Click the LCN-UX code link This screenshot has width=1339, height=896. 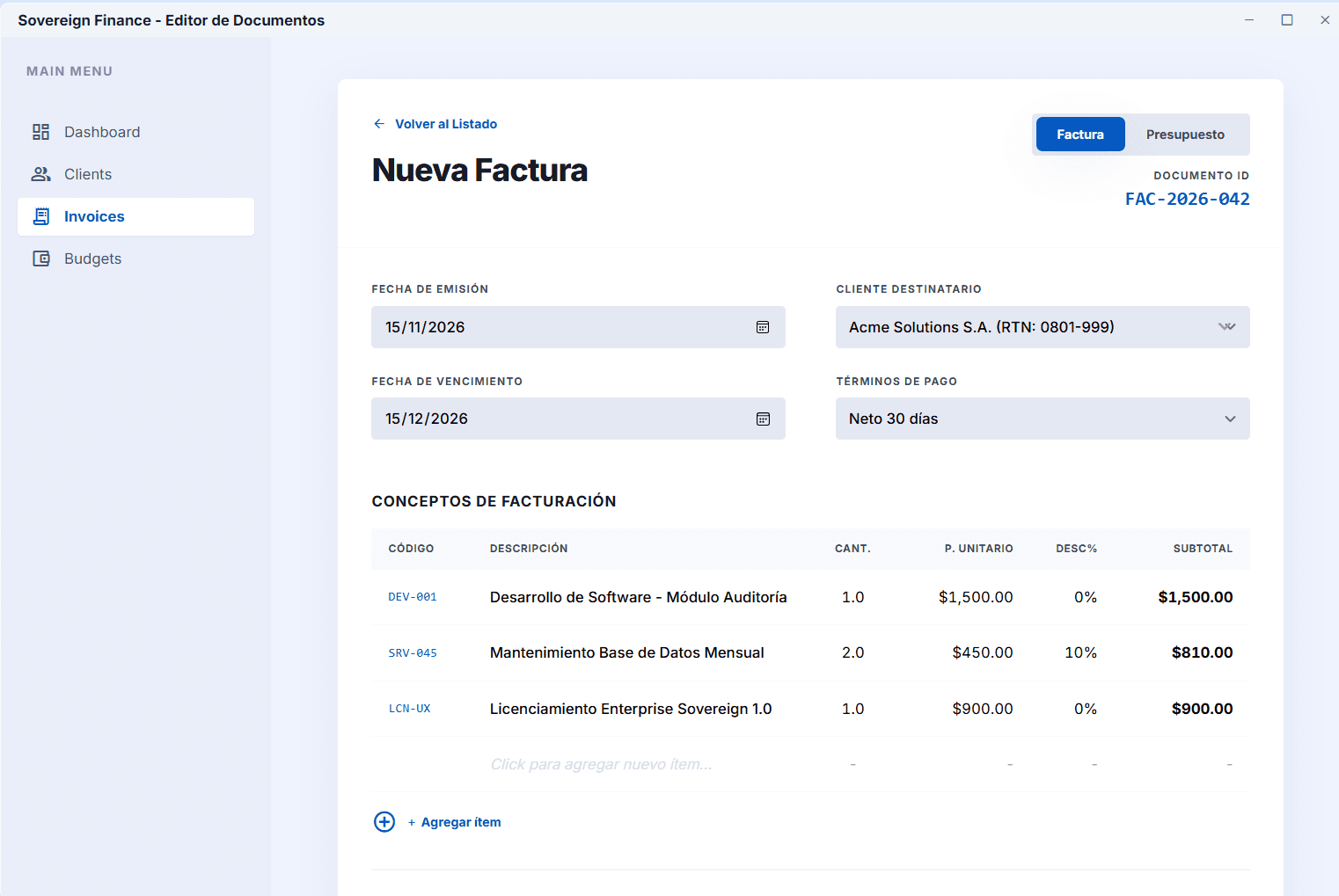pyautogui.click(x=410, y=709)
